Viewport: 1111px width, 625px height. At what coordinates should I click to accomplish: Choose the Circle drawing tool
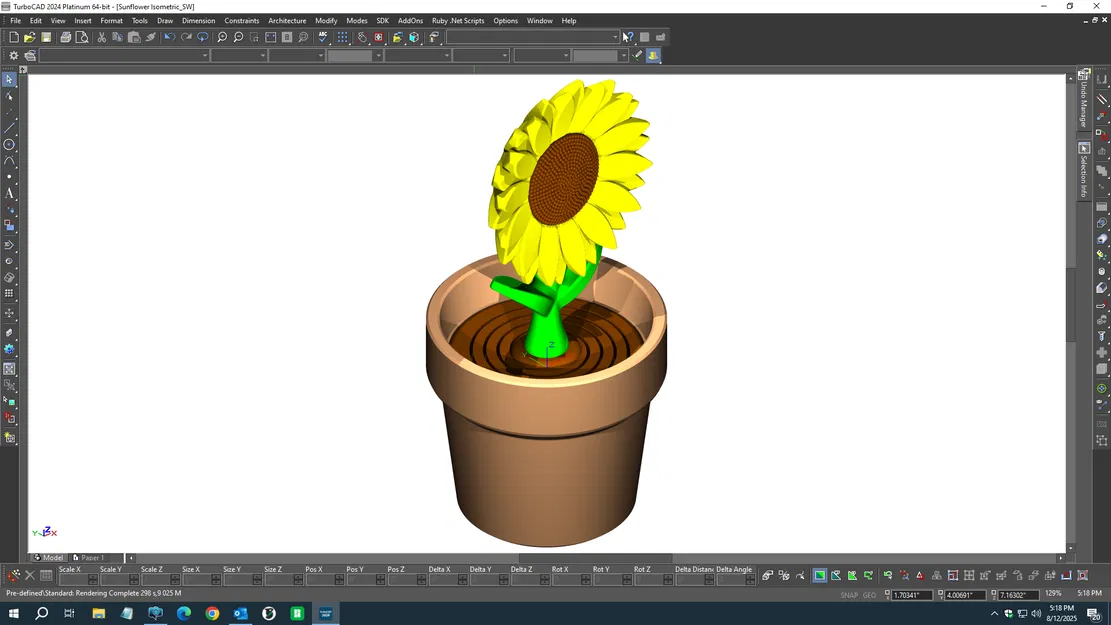(x=9, y=145)
